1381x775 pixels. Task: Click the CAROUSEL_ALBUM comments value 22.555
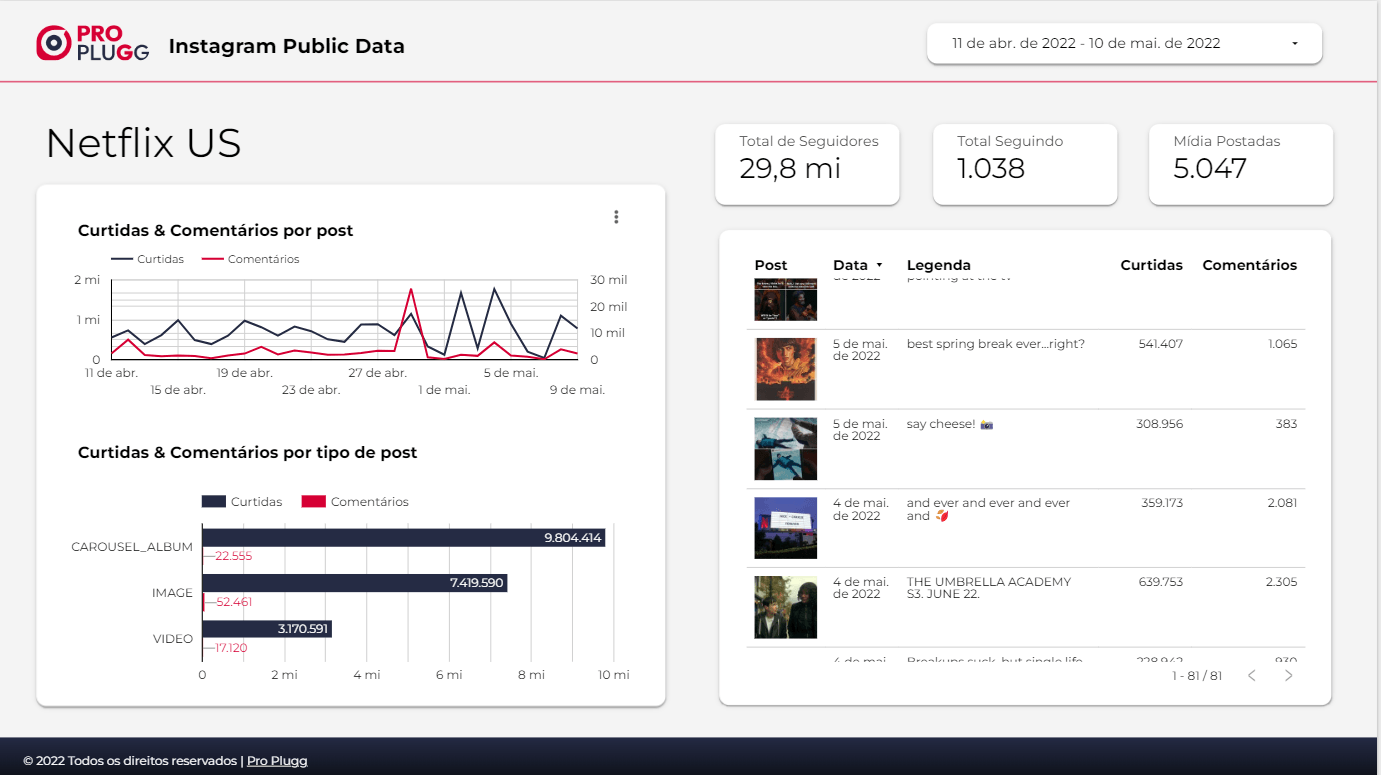pyautogui.click(x=234, y=556)
